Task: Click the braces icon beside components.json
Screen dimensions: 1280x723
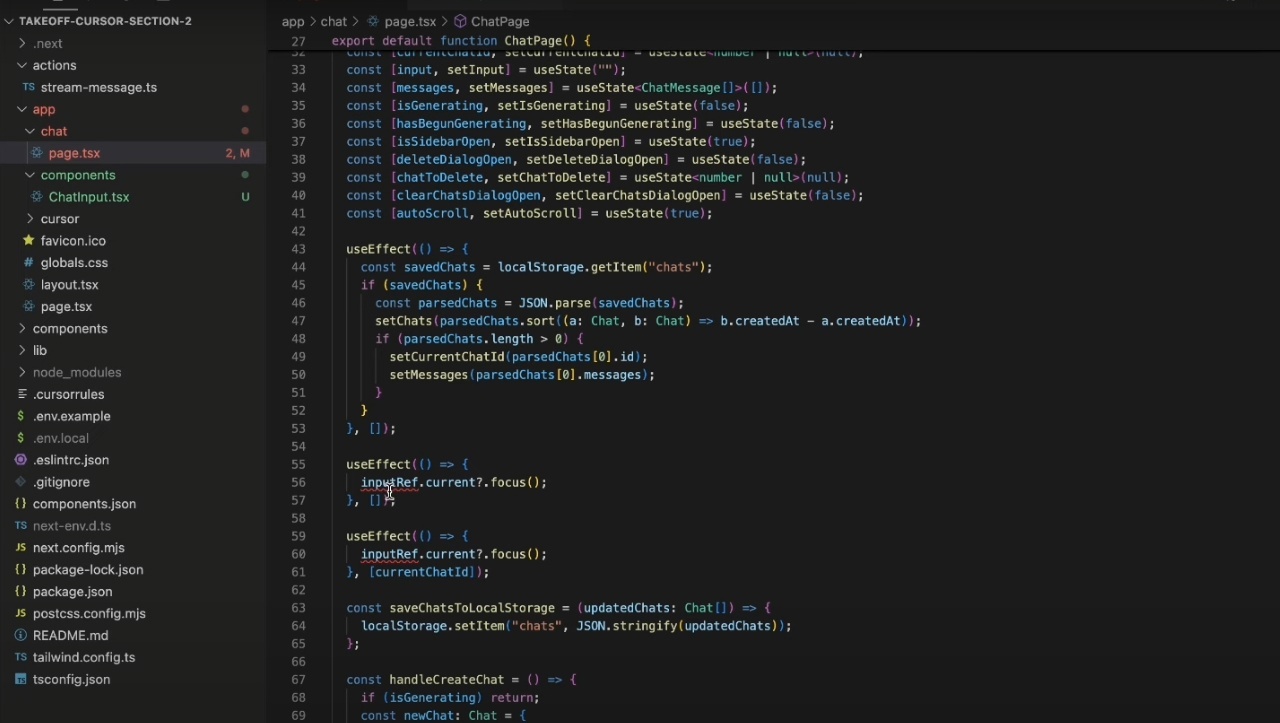Action: pos(21,504)
